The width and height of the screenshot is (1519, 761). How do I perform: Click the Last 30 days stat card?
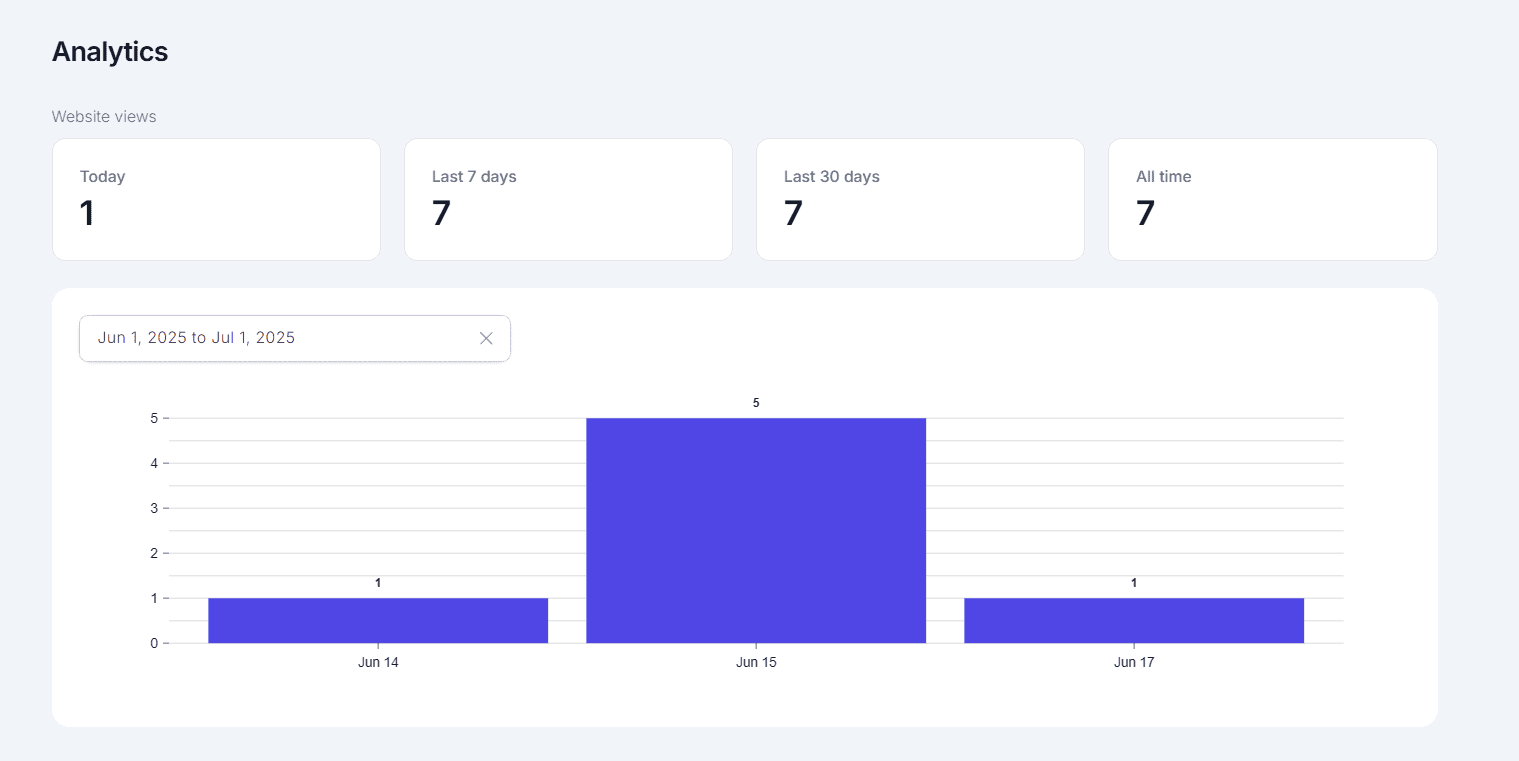(x=920, y=199)
